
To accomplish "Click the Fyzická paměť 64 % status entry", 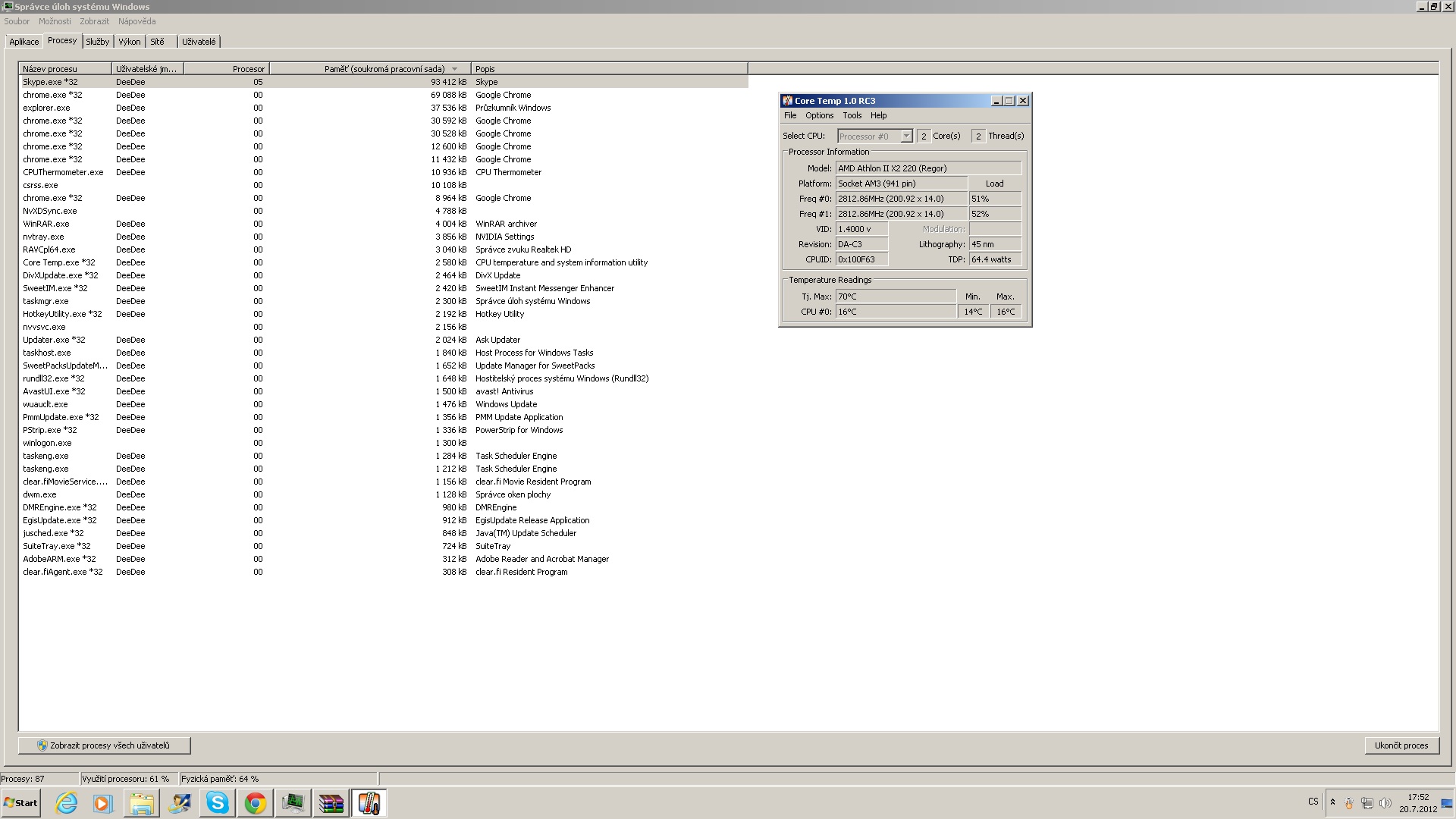I will coord(278,779).
